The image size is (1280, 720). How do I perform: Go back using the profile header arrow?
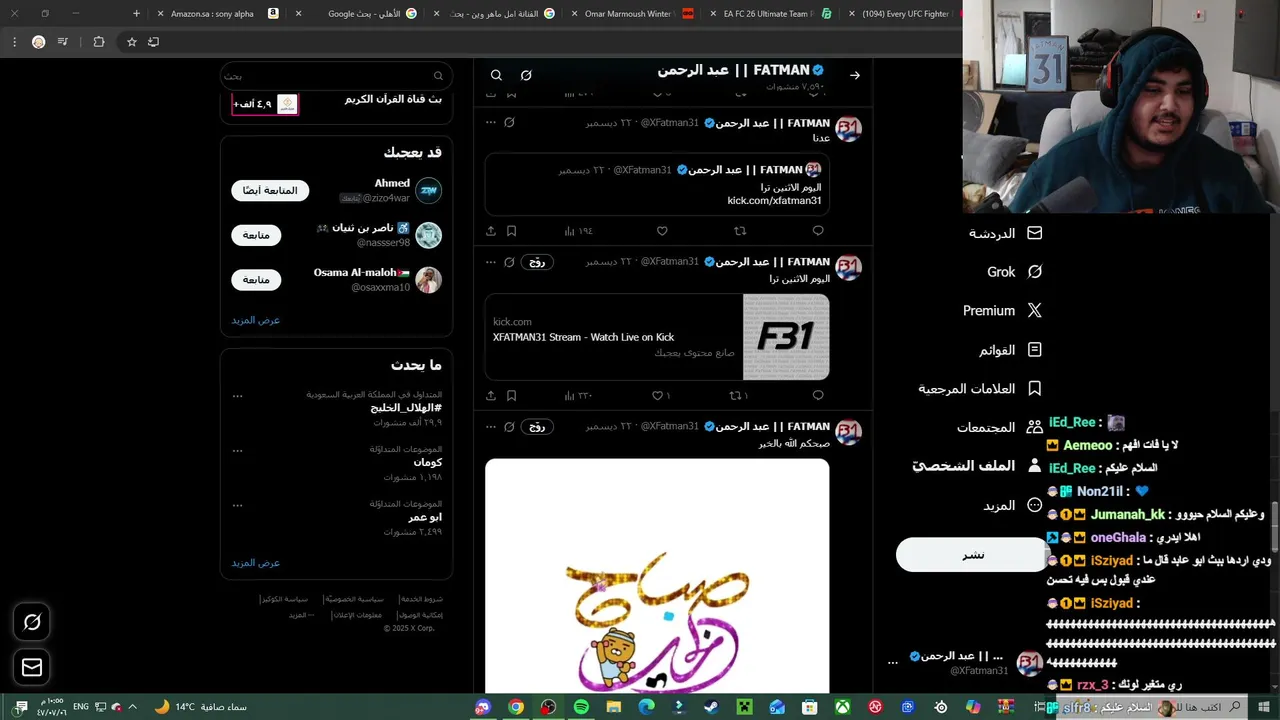[x=855, y=75]
